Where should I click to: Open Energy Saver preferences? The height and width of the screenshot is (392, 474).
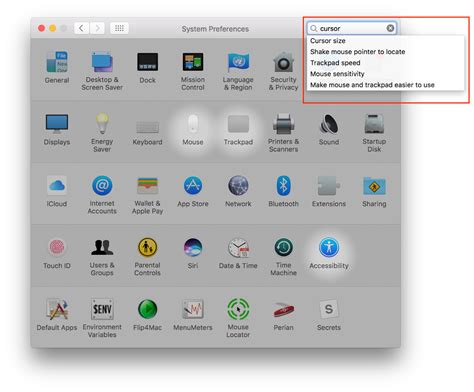point(102,133)
